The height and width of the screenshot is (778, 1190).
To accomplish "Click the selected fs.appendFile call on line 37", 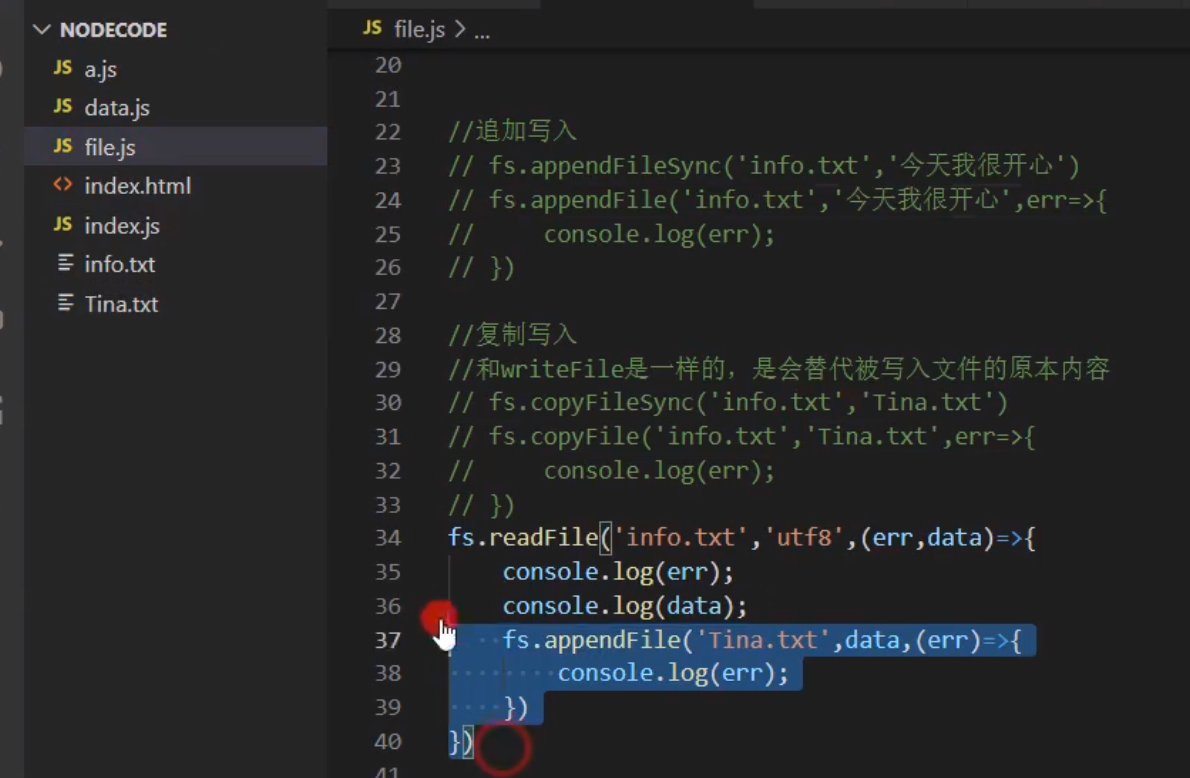I will 762,640.
